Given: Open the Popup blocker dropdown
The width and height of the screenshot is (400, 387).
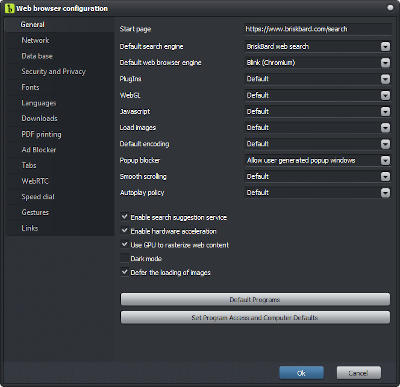Looking at the screenshot, I should (385, 160).
